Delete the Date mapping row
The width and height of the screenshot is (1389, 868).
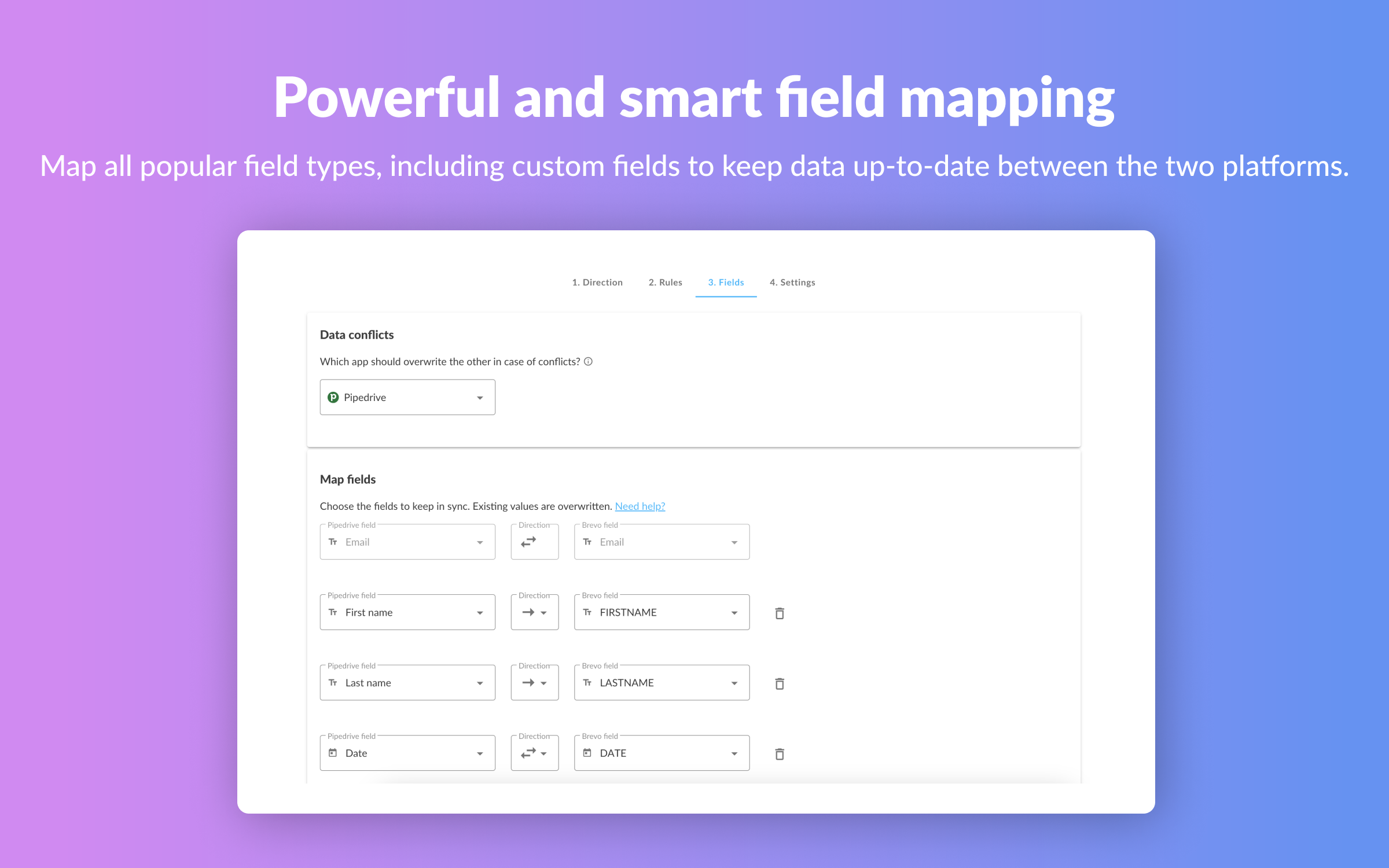[x=780, y=754]
